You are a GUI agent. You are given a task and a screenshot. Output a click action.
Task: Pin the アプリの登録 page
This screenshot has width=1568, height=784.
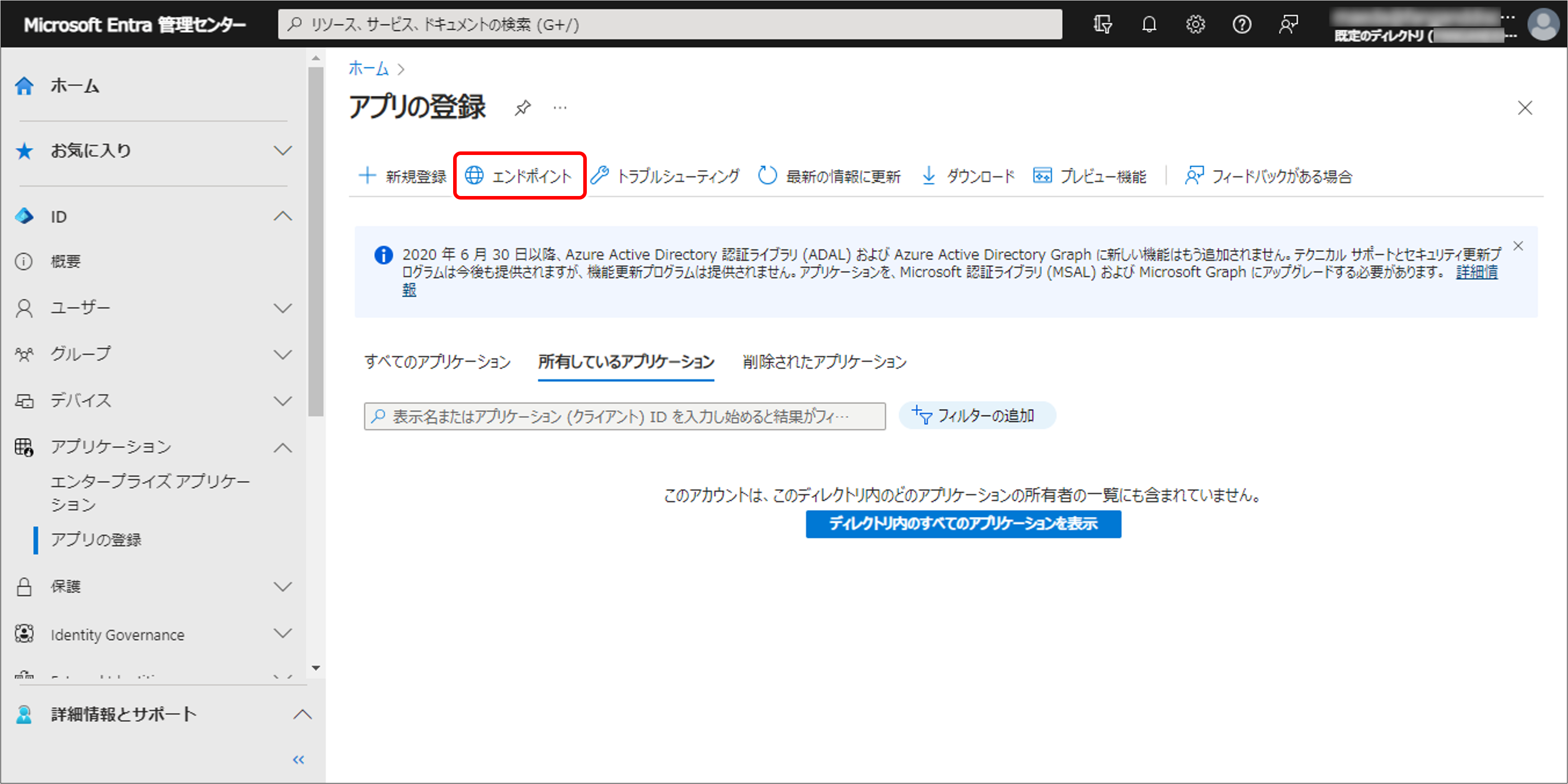pyautogui.click(x=522, y=108)
